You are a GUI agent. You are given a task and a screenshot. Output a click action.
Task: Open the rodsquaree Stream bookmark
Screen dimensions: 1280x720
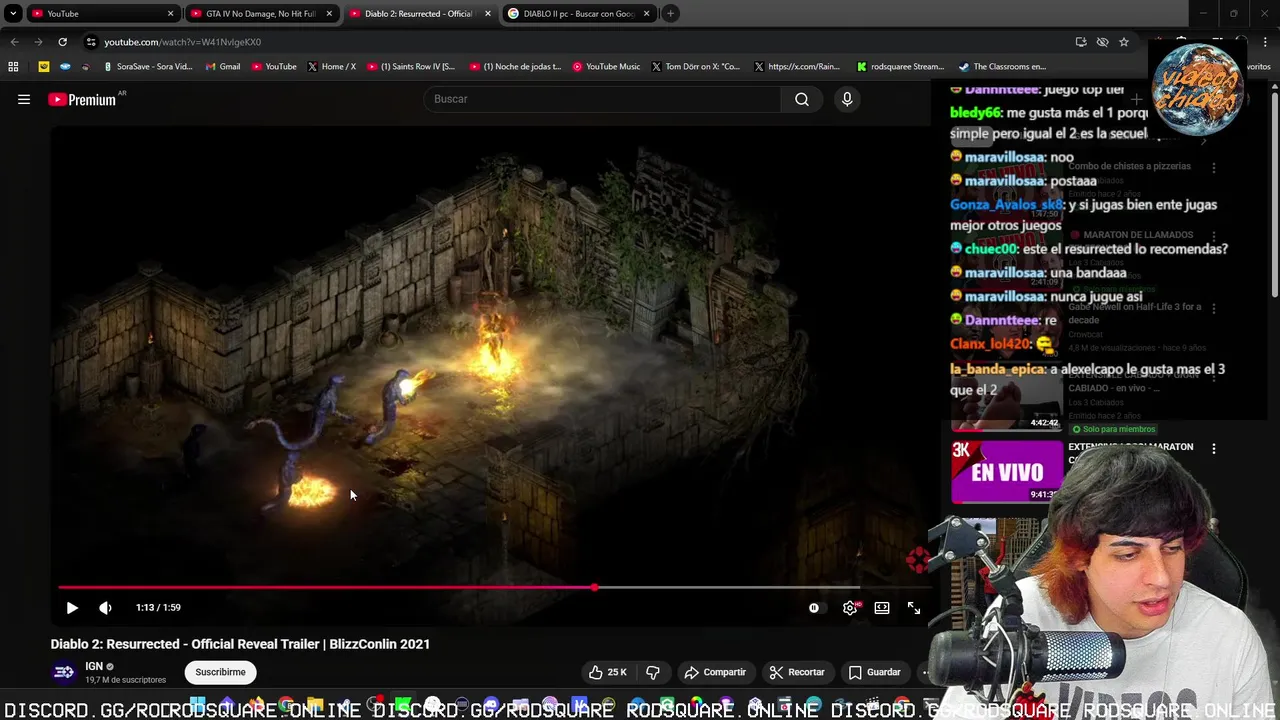[x=902, y=67]
